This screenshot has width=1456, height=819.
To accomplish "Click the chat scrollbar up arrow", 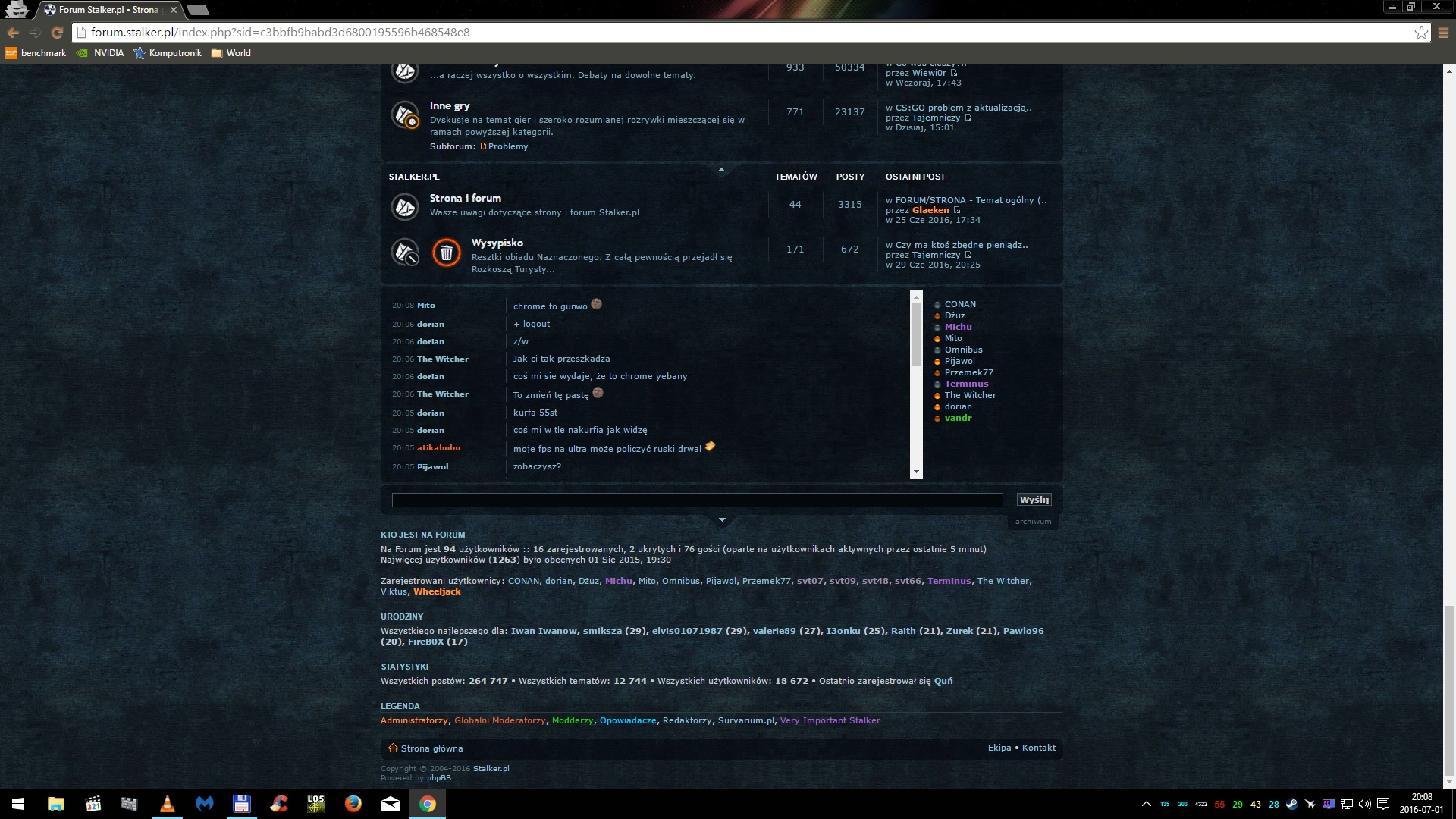I will (x=916, y=297).
